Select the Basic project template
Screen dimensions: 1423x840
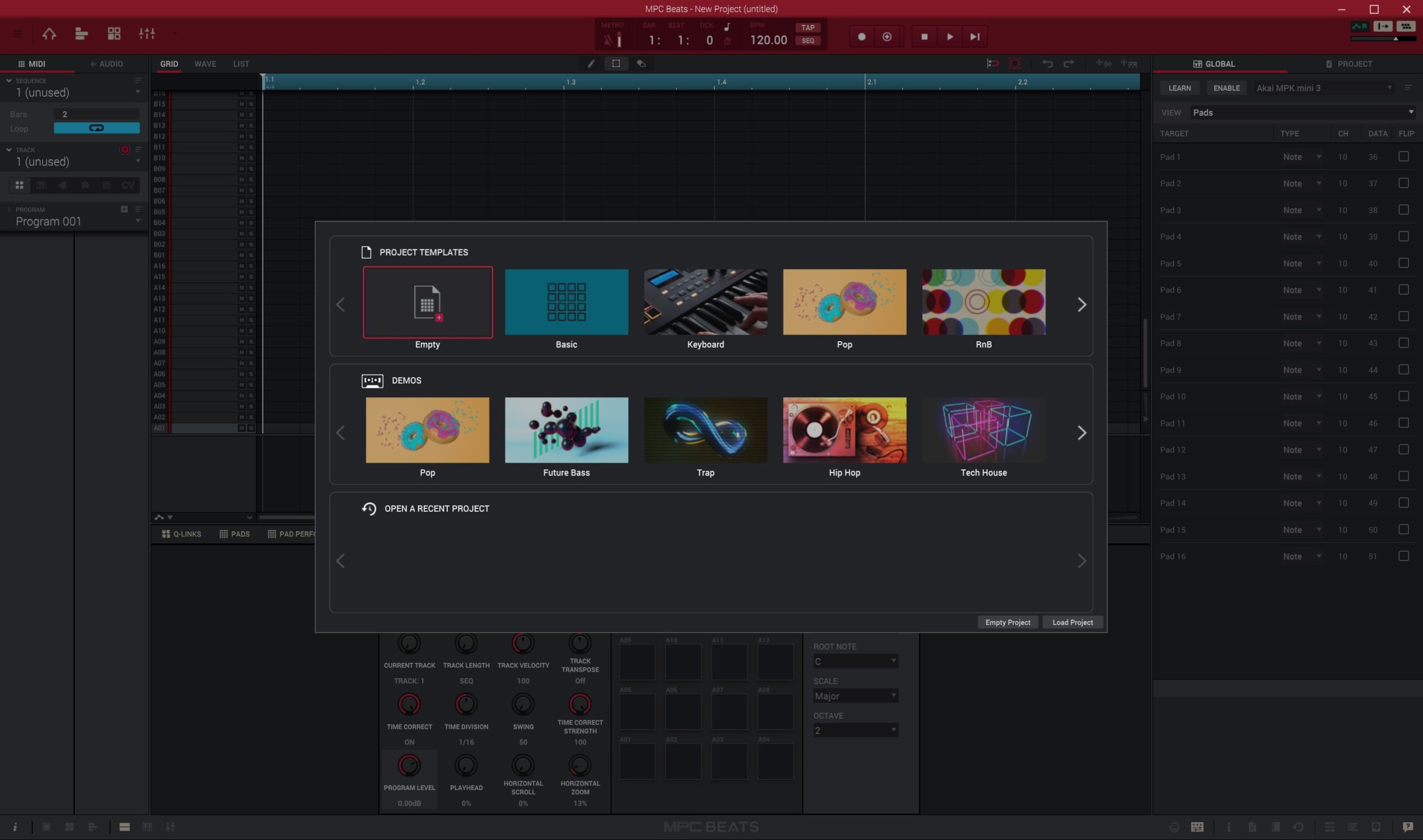point(566,302)
